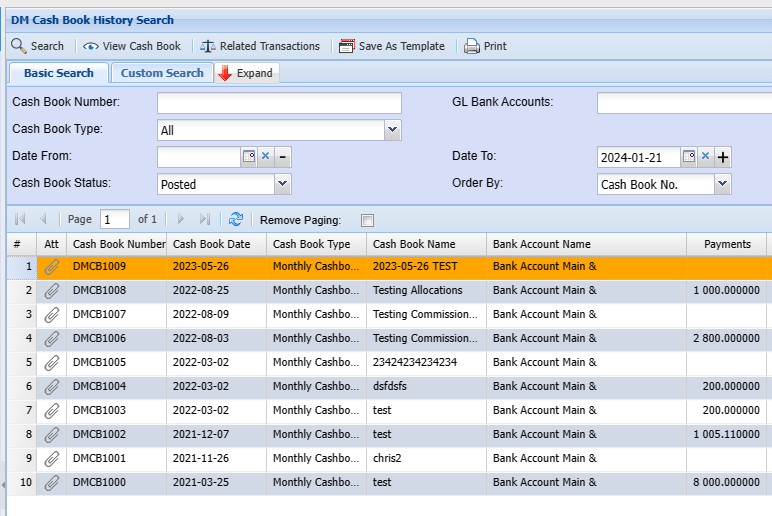Image resolution: width=772 pixels, height=516 pixels.
Task: Click the Print toolbar icon
Action: [472, 46]
